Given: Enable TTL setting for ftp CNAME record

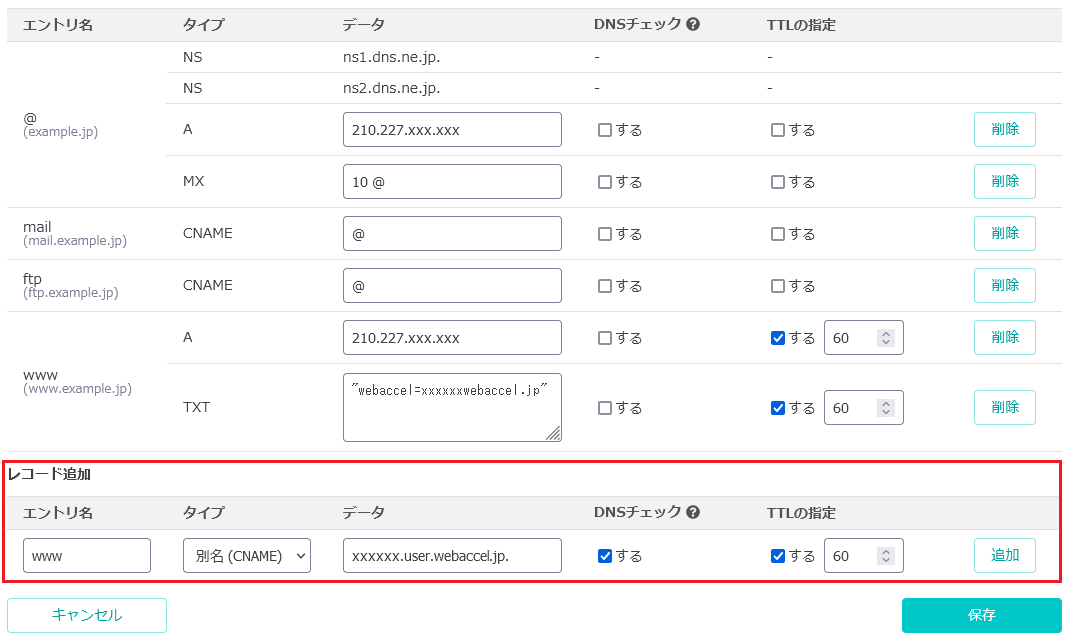Looking at the screenshot, I should [x=777, y=285].
